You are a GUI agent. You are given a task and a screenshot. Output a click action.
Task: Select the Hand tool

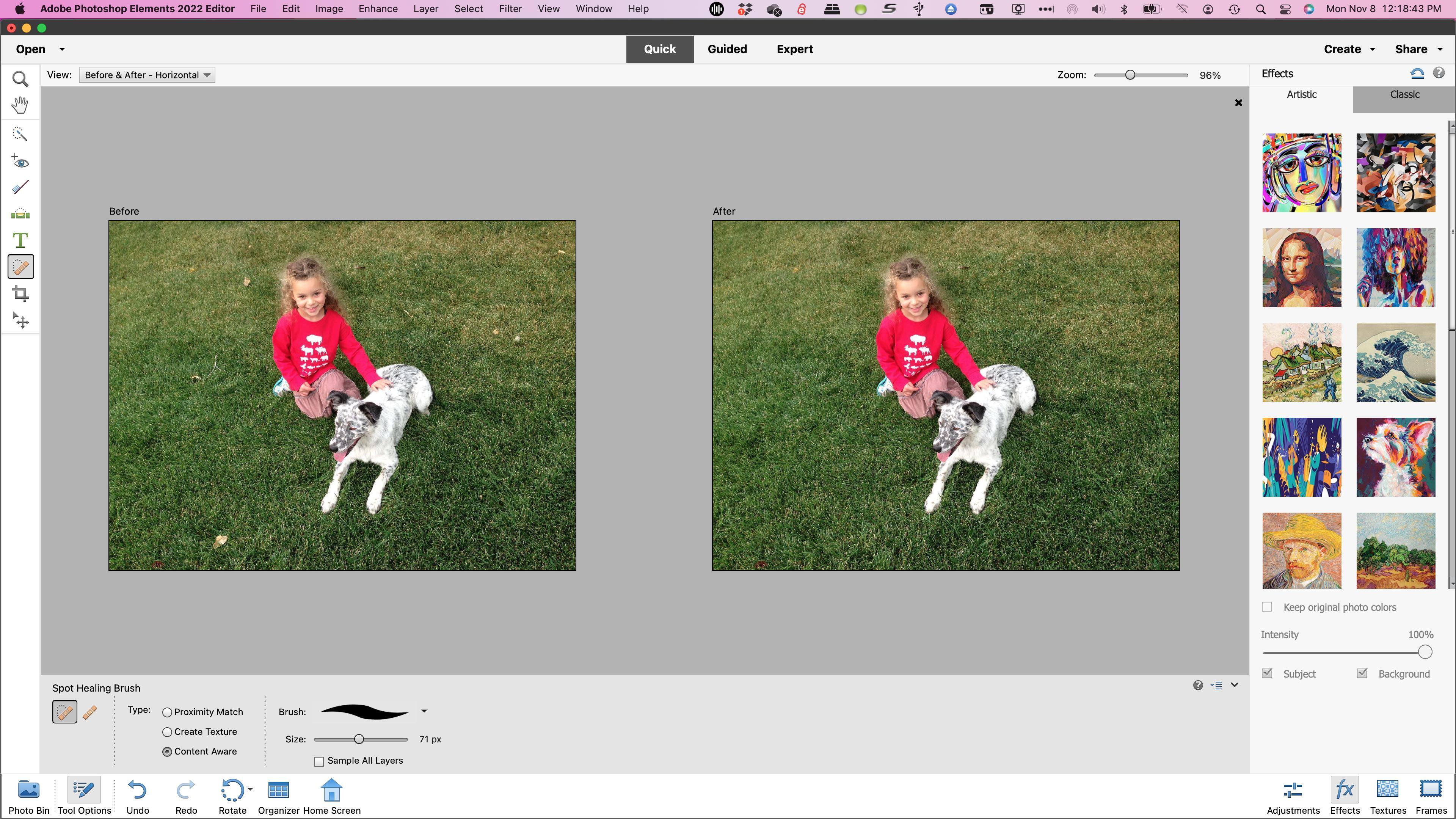point(20,105)
